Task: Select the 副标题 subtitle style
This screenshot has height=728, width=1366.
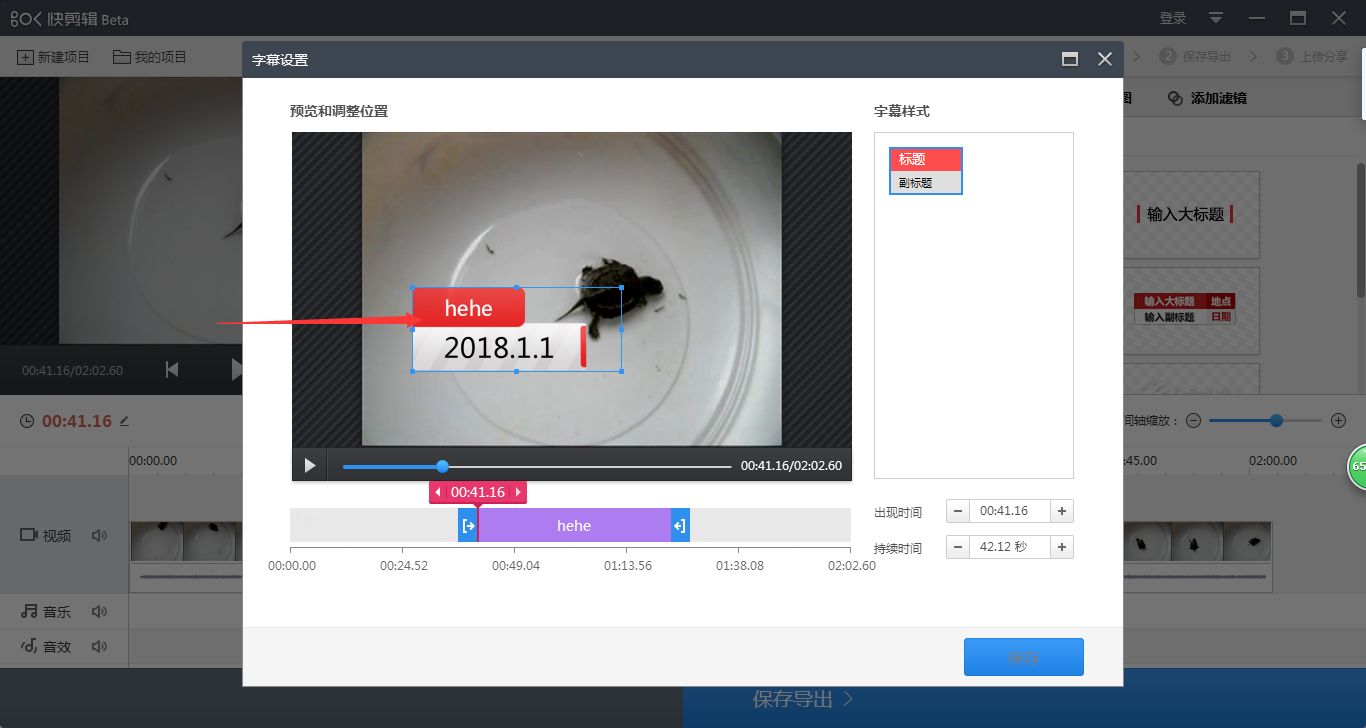Action: tap(925, 183)
